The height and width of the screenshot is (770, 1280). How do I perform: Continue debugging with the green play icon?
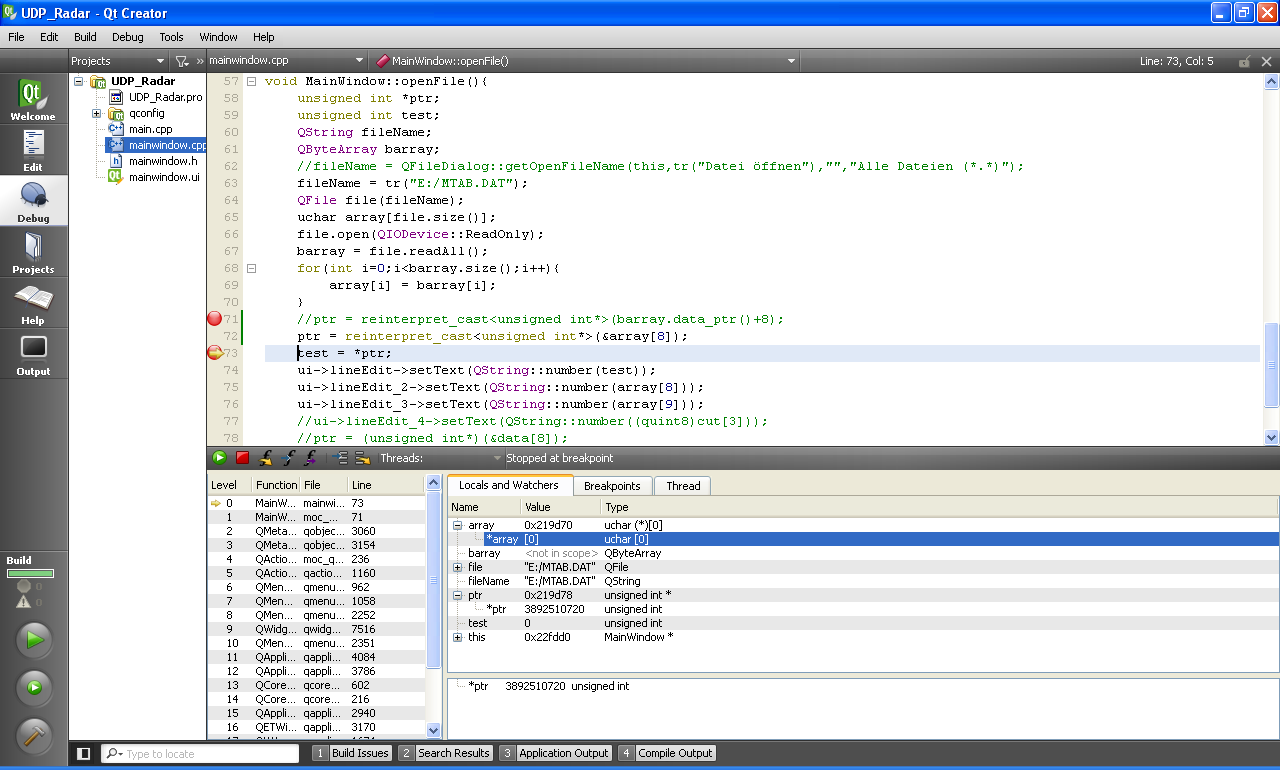[x=219, y=458]
